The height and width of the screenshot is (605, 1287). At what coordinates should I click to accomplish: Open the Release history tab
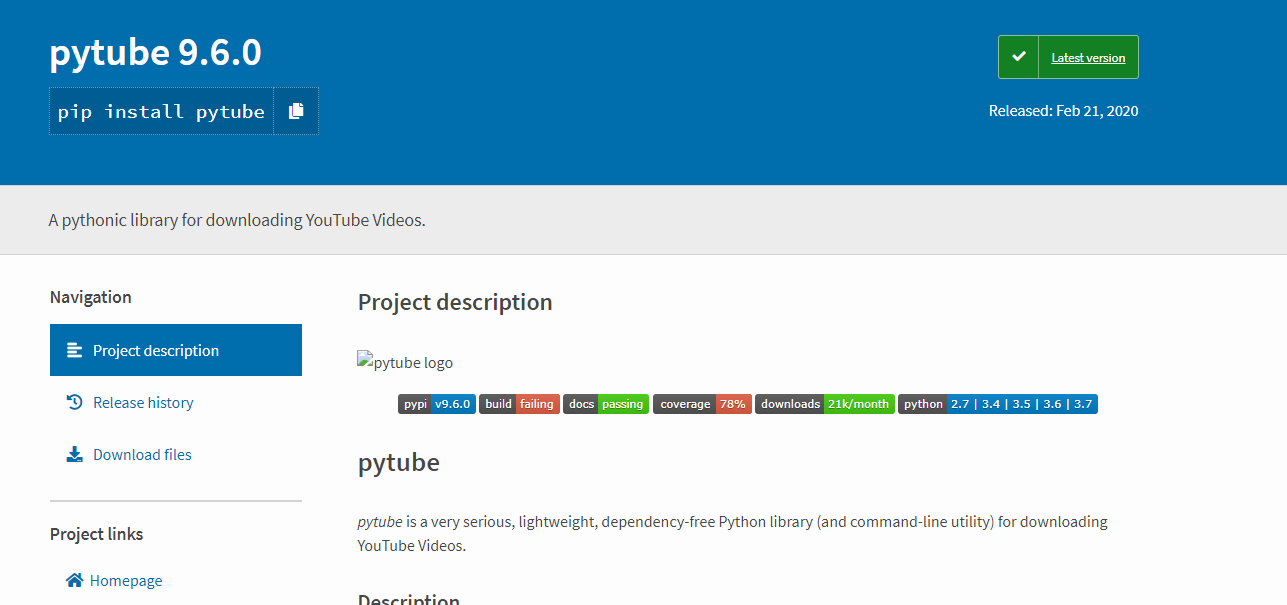click(176, 402)
